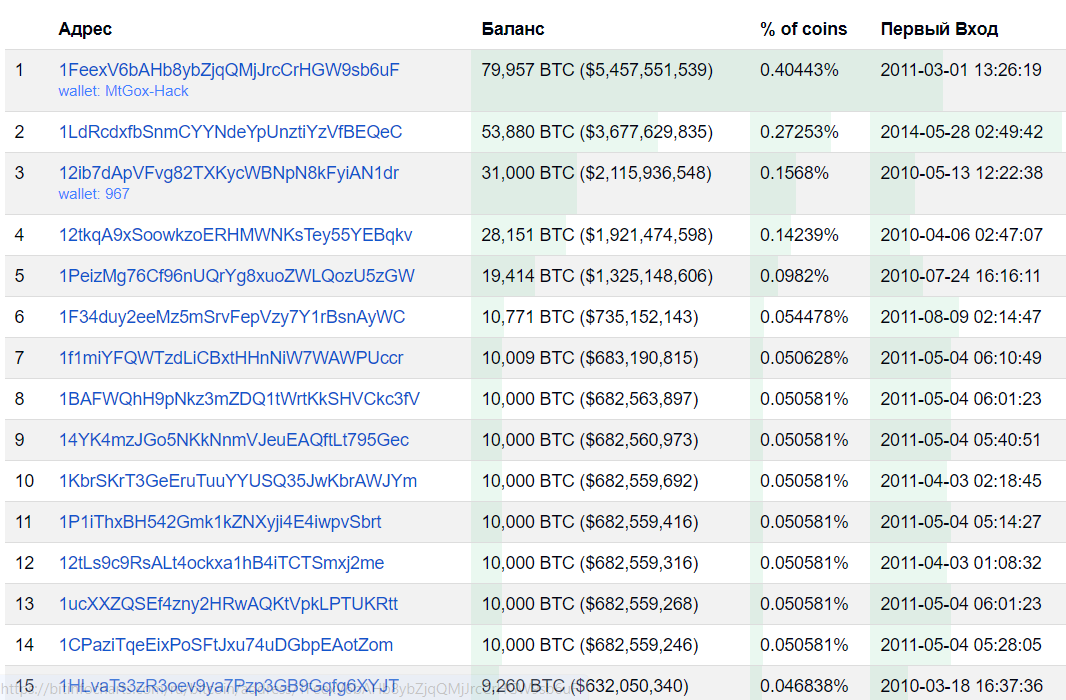Click the % of coins column header
Screen dimensions: 1066x700
[803, 29]
